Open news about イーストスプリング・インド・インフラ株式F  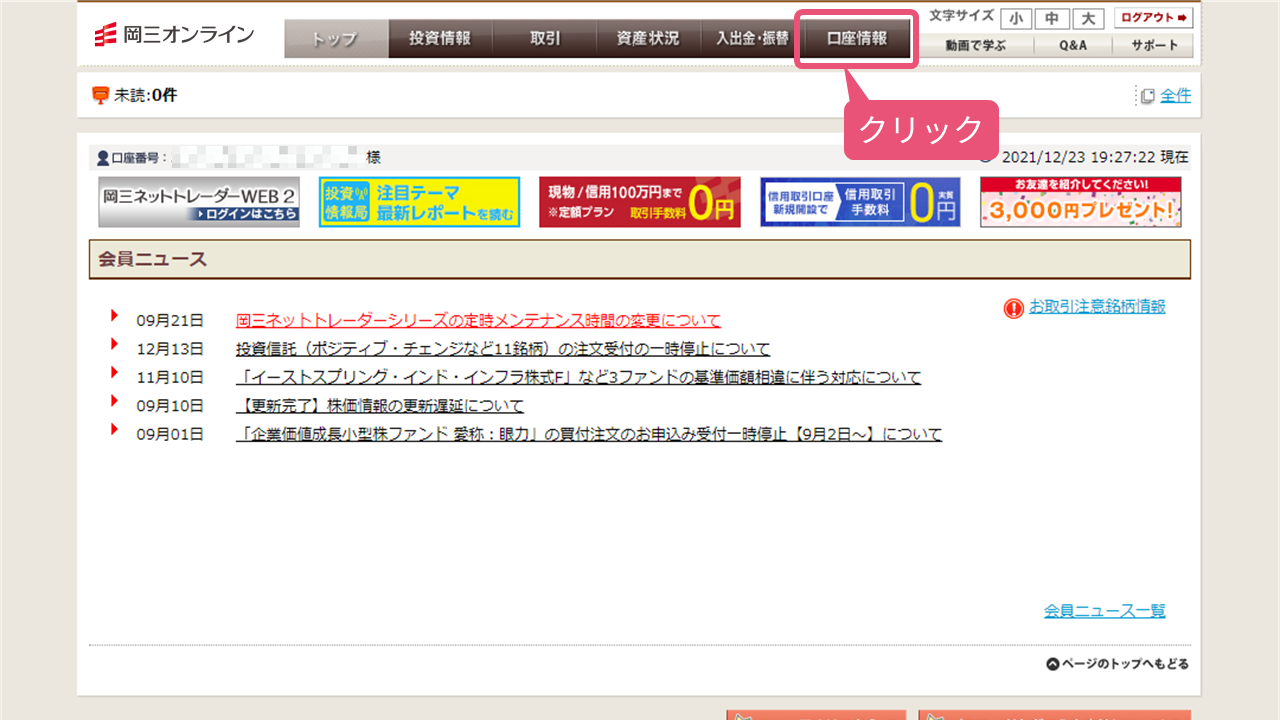click(x=579, y=377)
